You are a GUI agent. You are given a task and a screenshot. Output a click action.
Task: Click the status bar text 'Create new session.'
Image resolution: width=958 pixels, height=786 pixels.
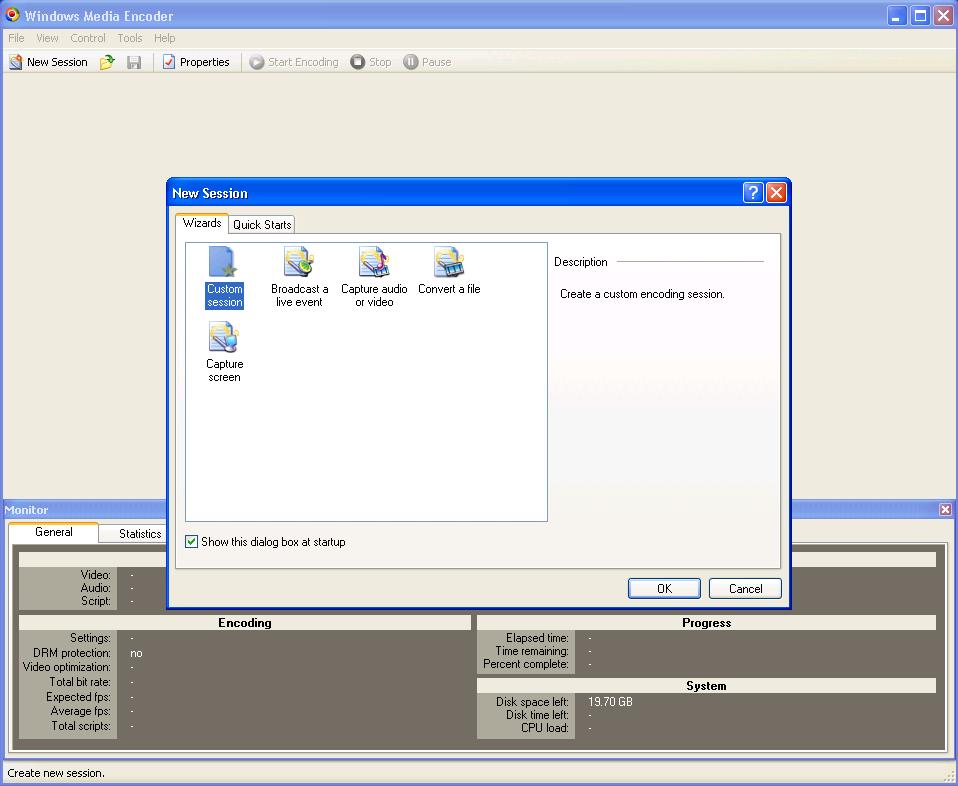56,773
